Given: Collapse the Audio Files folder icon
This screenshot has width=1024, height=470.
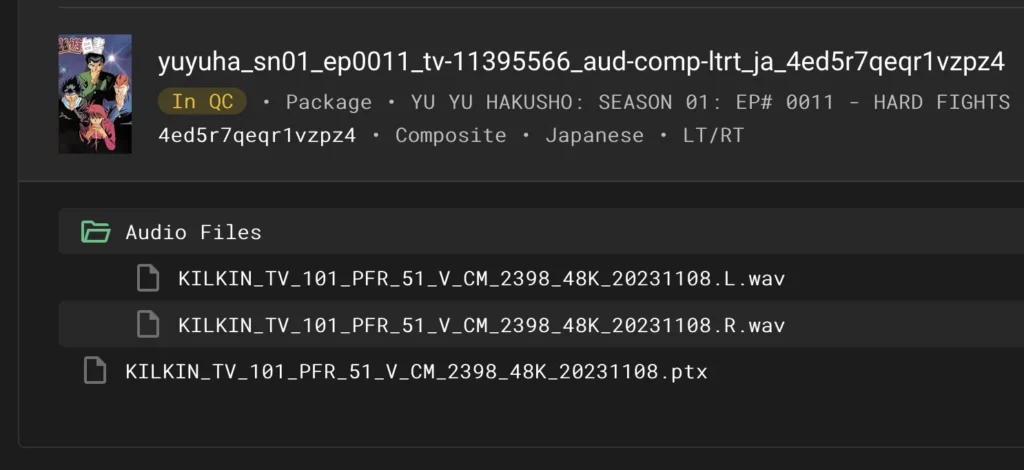Looking at the screenshot, I should [96, 232].
